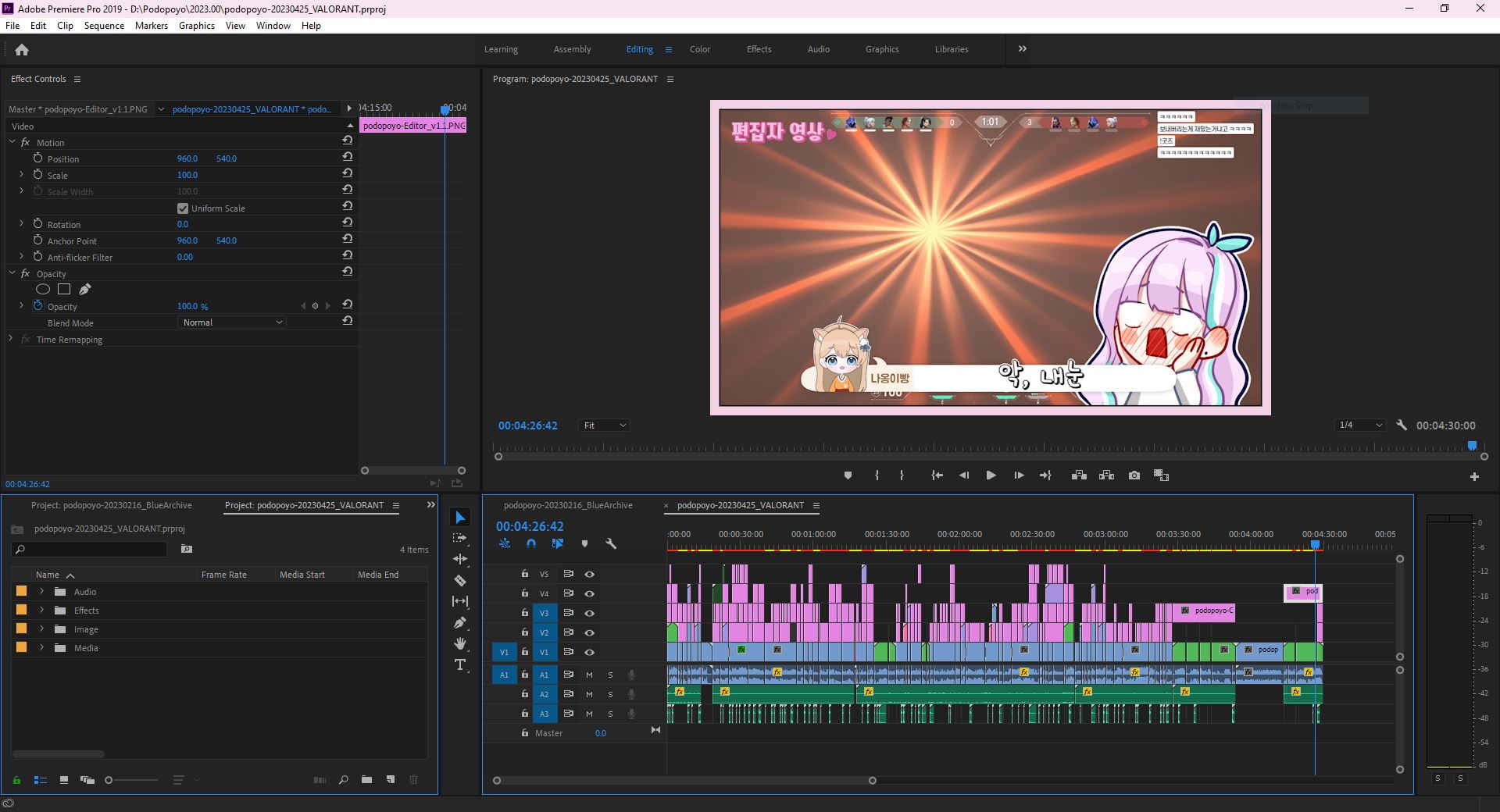Click the Home icon
This screenshot has width=1500, height=812.
point(22,49)
